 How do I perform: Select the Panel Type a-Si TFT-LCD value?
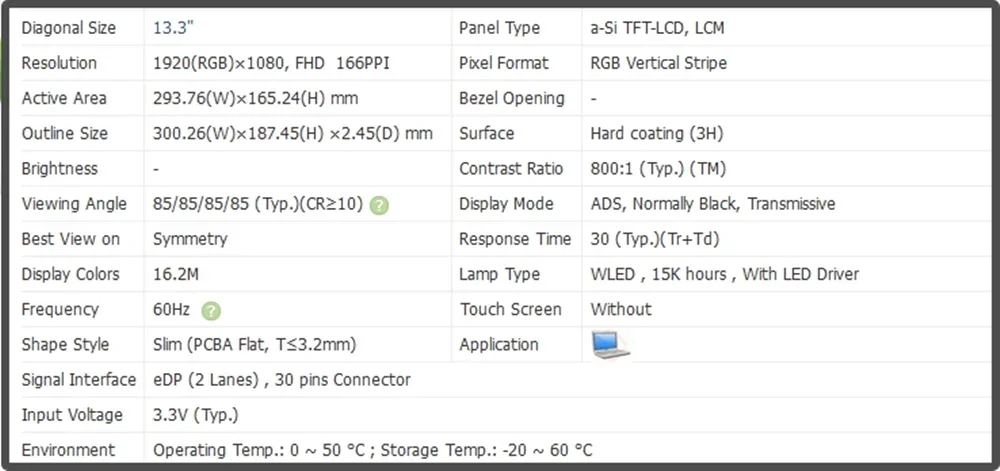[x=657, y=28]
